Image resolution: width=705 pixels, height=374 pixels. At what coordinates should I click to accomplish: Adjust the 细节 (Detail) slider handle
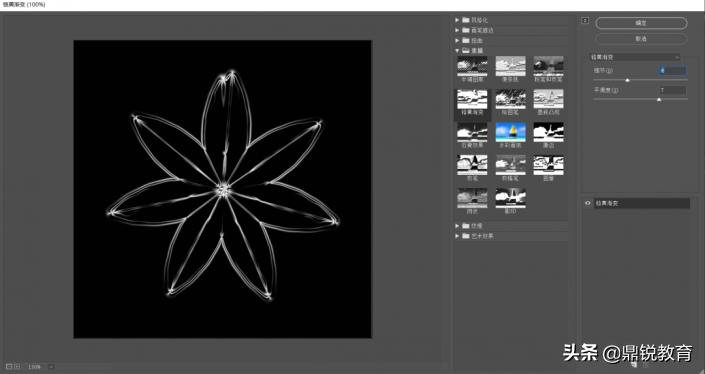pos(628,80)
